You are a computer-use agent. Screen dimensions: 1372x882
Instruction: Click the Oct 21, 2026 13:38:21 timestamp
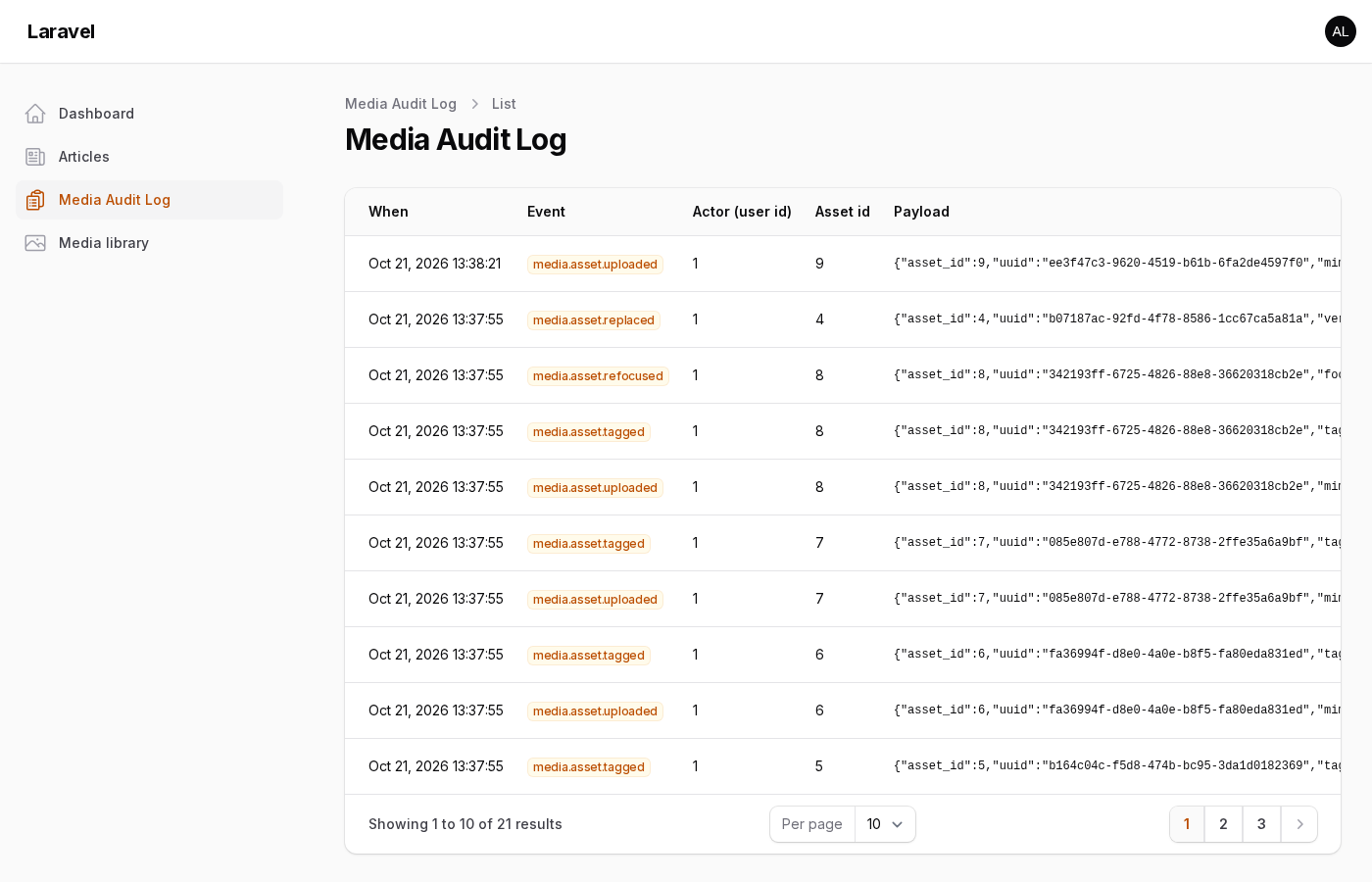(x=434, y=264)
